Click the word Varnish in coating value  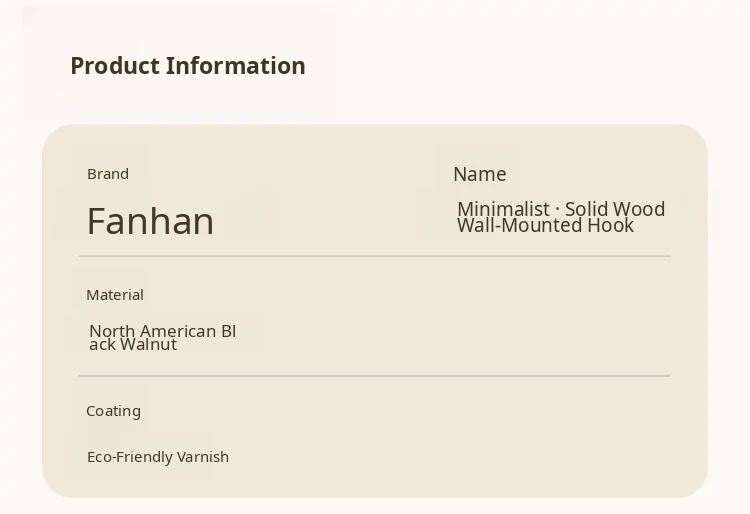coord(202,457)
